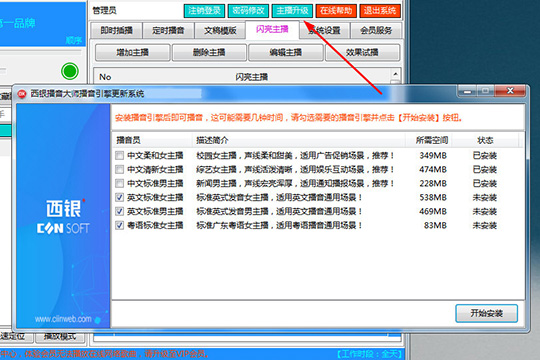The image size is (540, 360).
Task: Click the 效果试播 button
Action: click(x=362, y=52)
